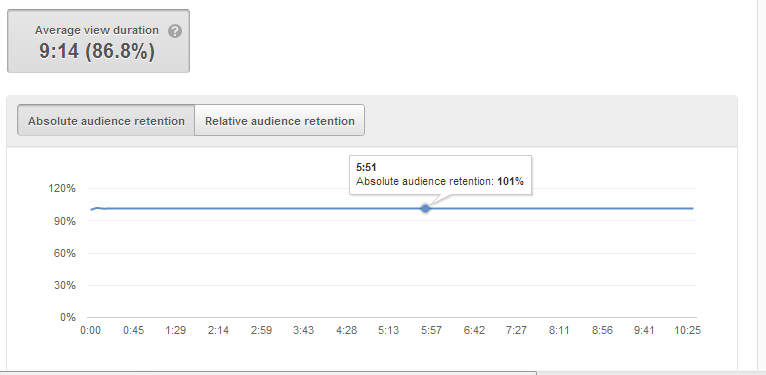The height and width of the screenshot is (375, 766).
Task: Click the 5:51 retention tooltip
Action: tap(440, 175)
